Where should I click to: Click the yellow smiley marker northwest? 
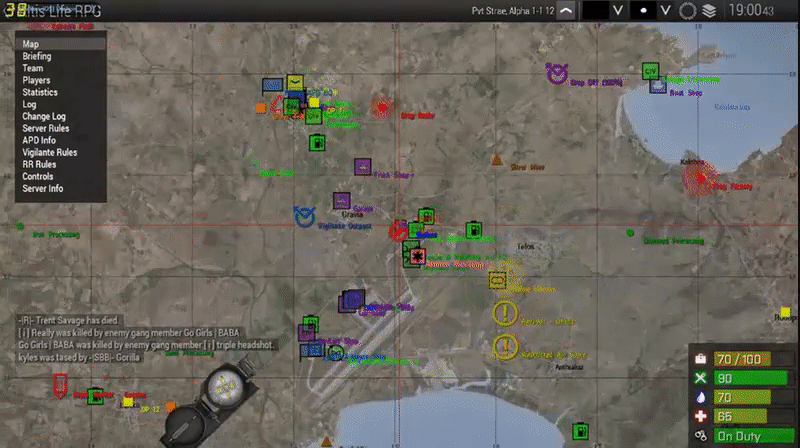click(295, 82)
